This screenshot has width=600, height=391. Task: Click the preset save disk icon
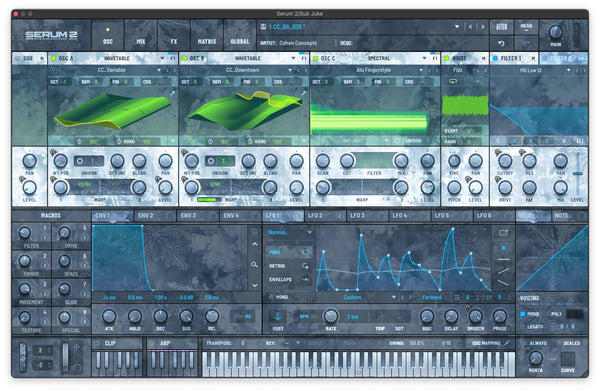(263, 26)
